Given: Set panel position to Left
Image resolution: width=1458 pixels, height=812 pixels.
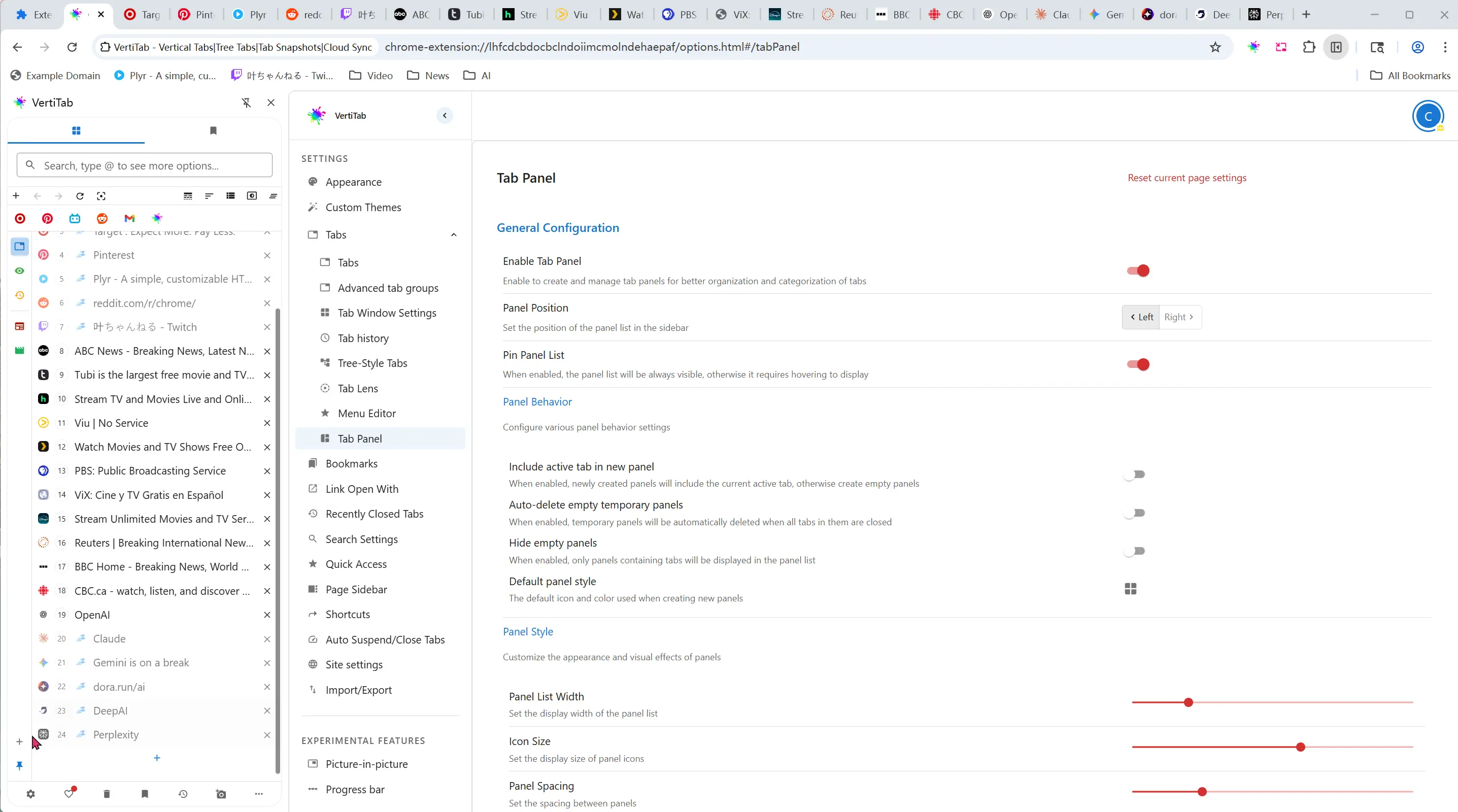Looking at the screenshot, I should (1141, 317).
